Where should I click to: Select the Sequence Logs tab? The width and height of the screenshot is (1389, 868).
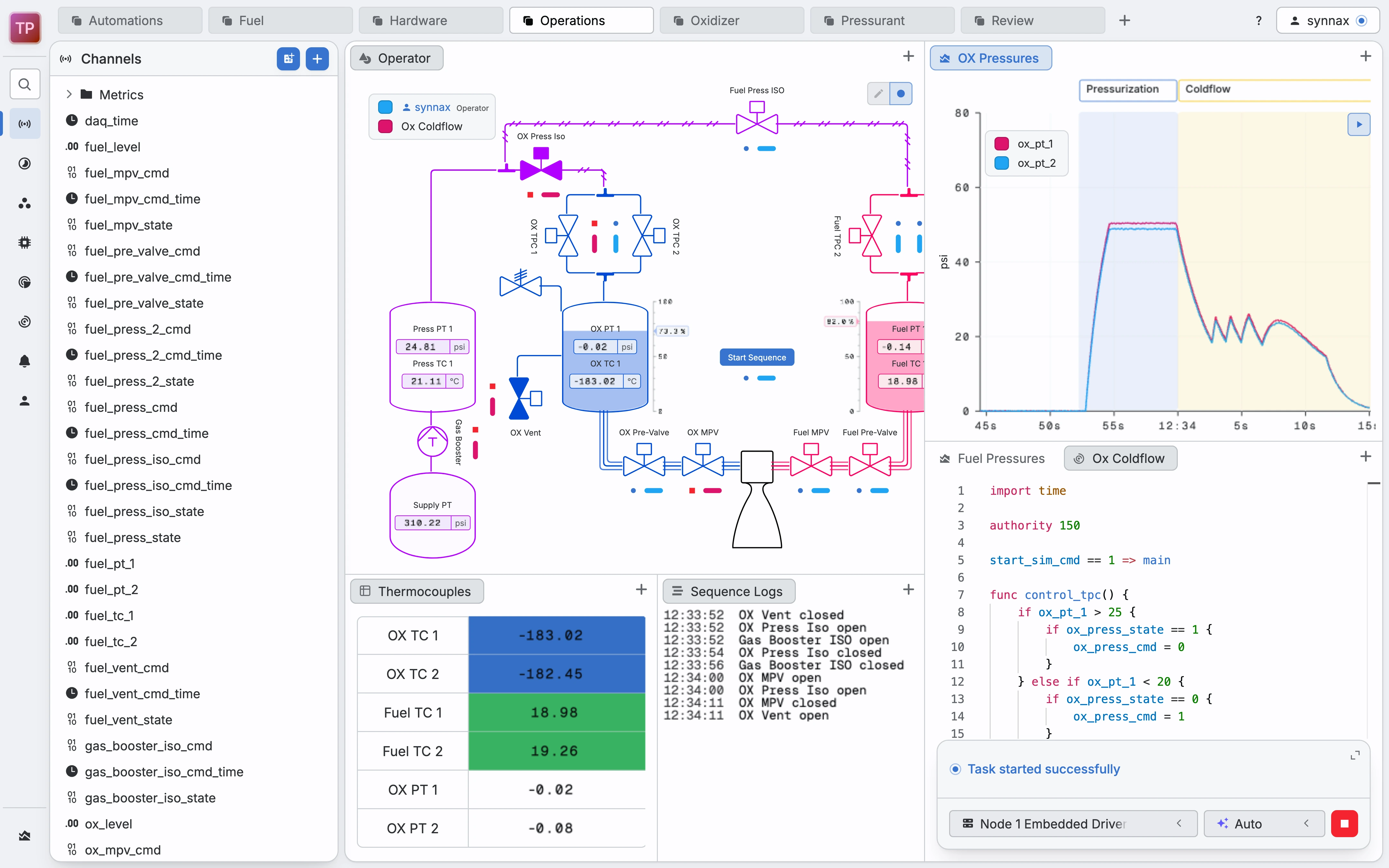point(728,591)
